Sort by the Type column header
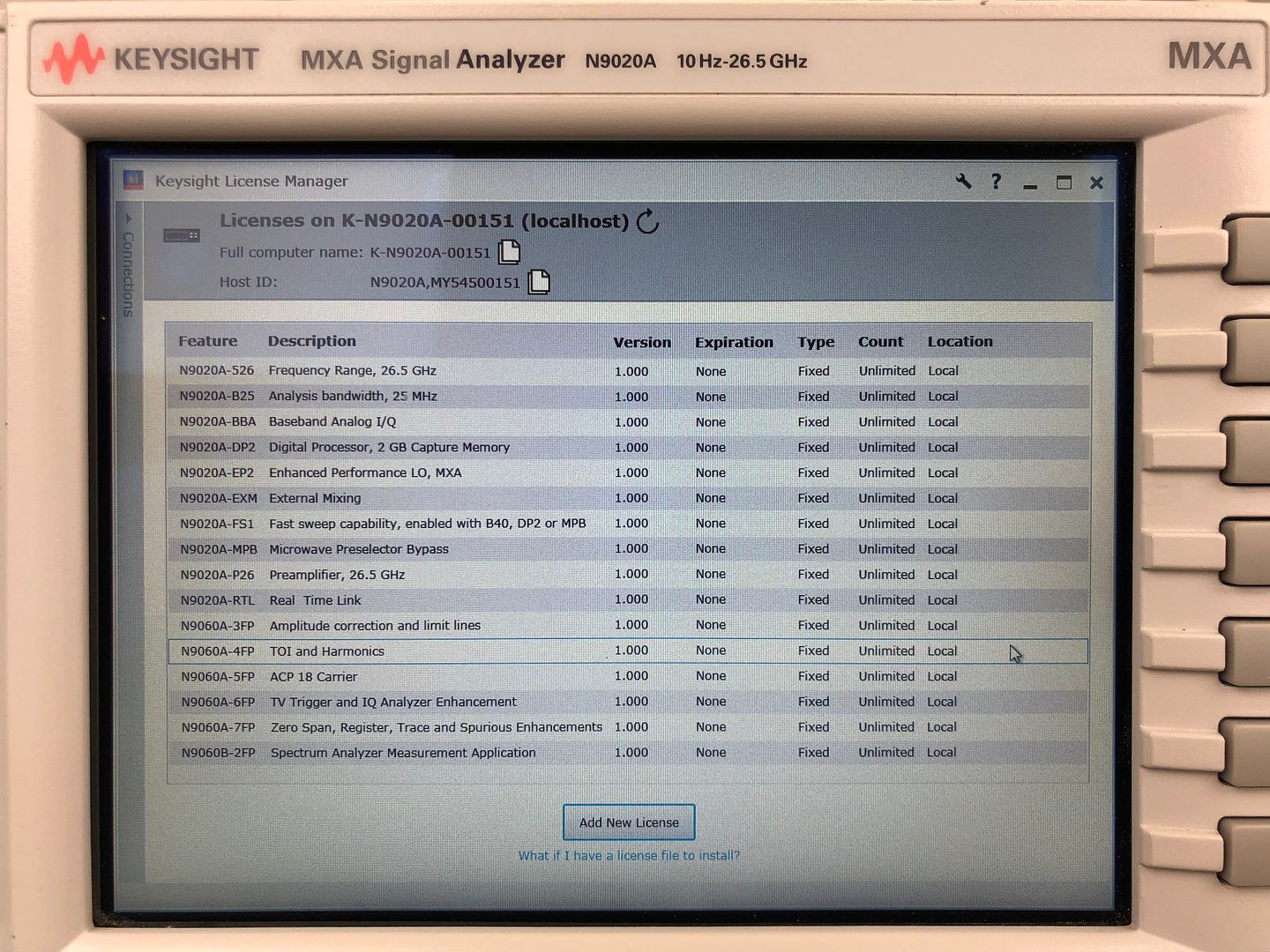This screenshot has height=952, width=1270. click(x=816, y=342)
